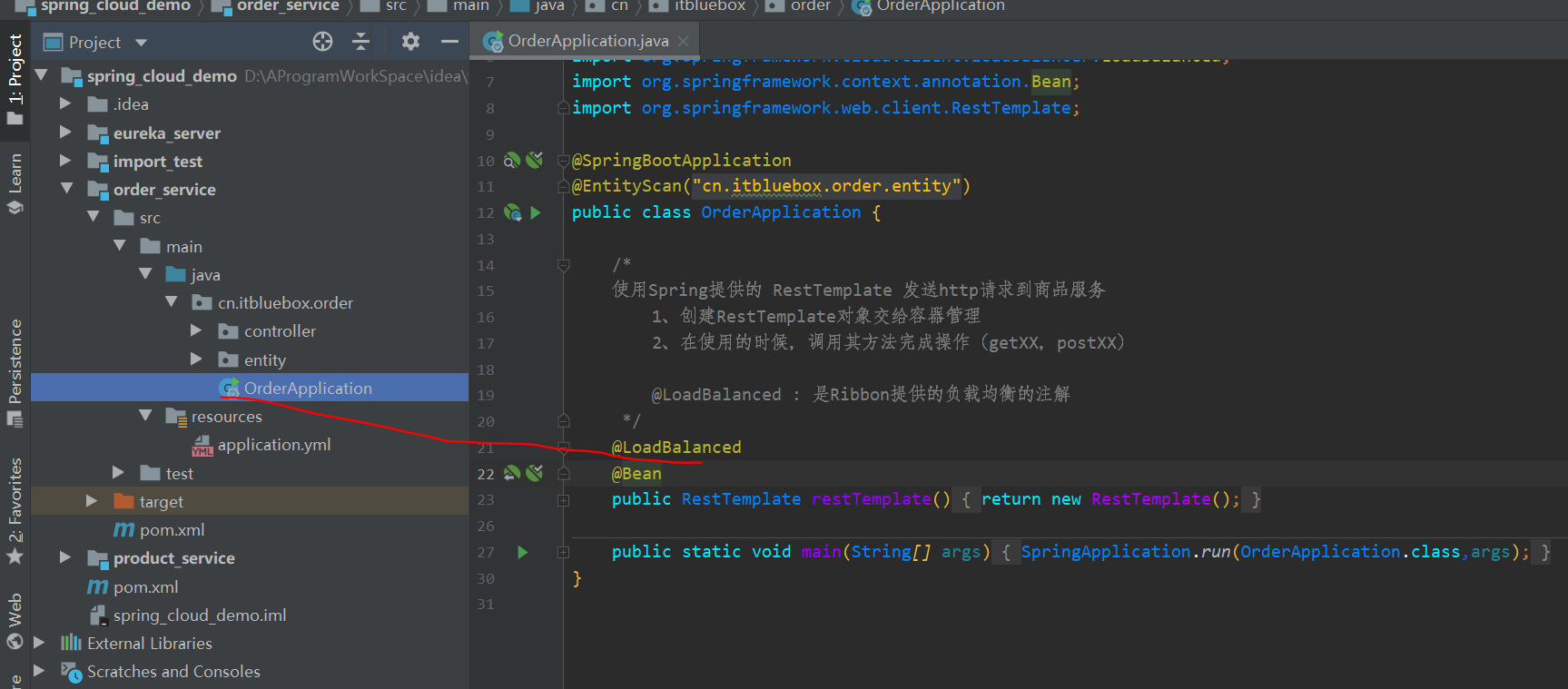Screen dimensions: 1568x689
Task: Click the collapse all icon in Project panel
Action: (x=360, y=42)
